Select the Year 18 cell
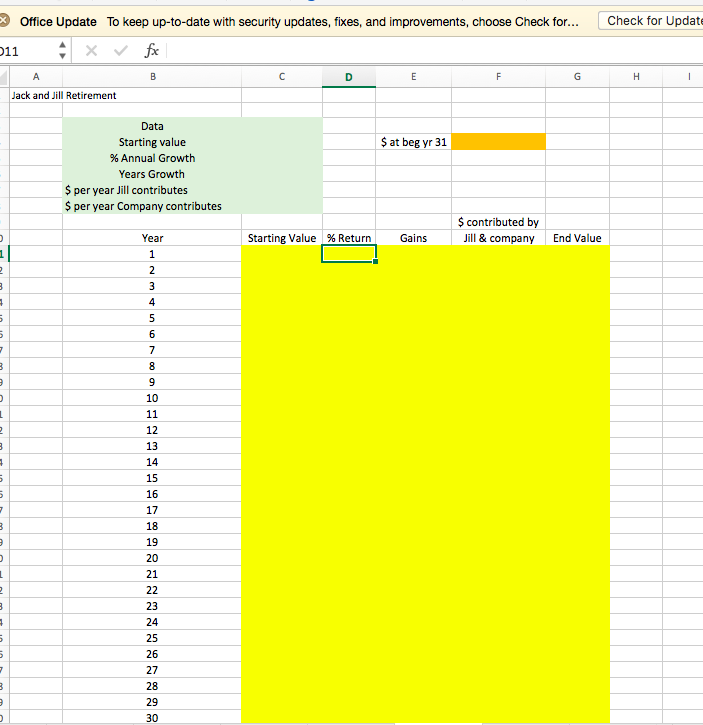 152,526
